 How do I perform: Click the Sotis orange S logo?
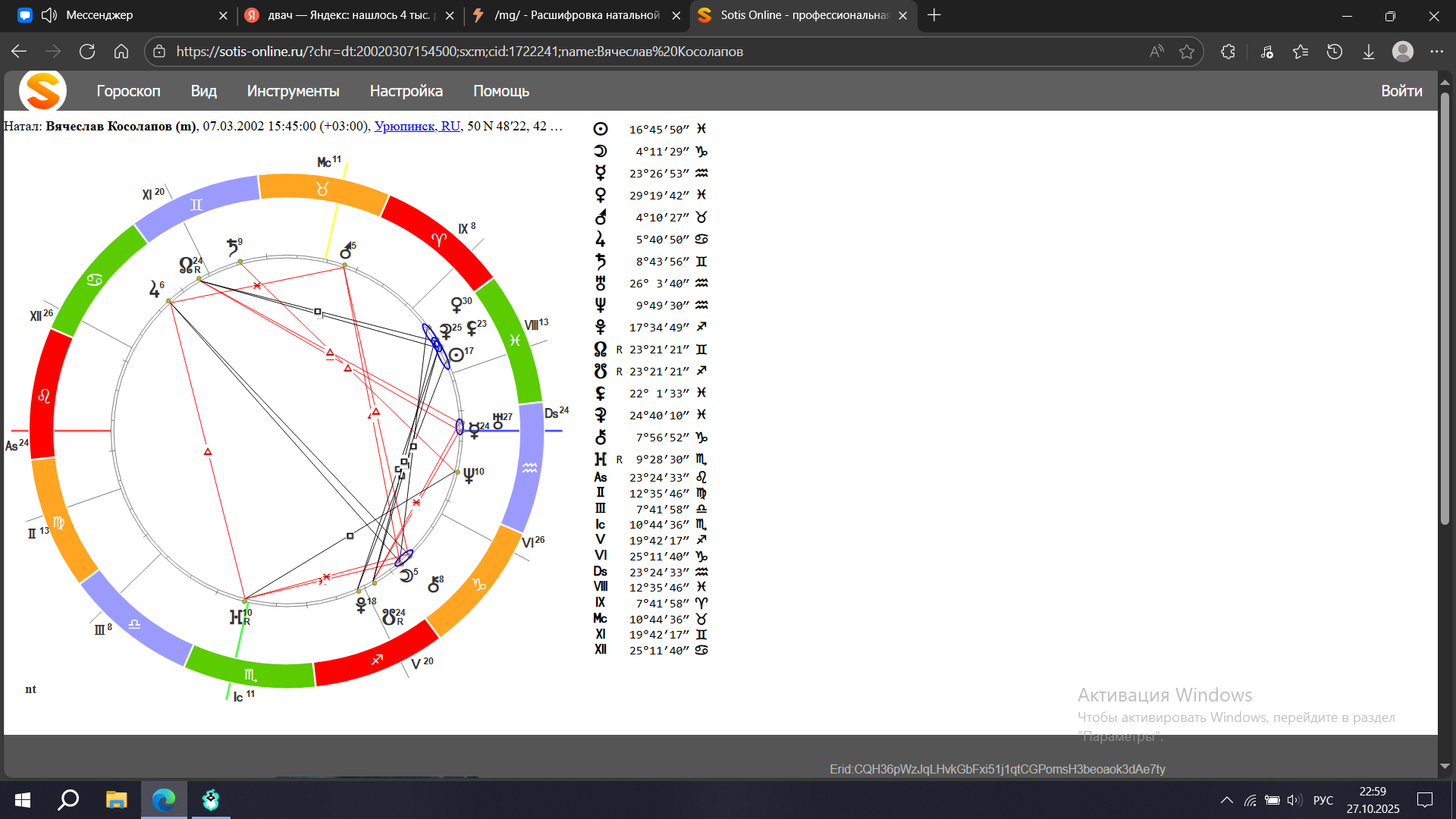42,91
